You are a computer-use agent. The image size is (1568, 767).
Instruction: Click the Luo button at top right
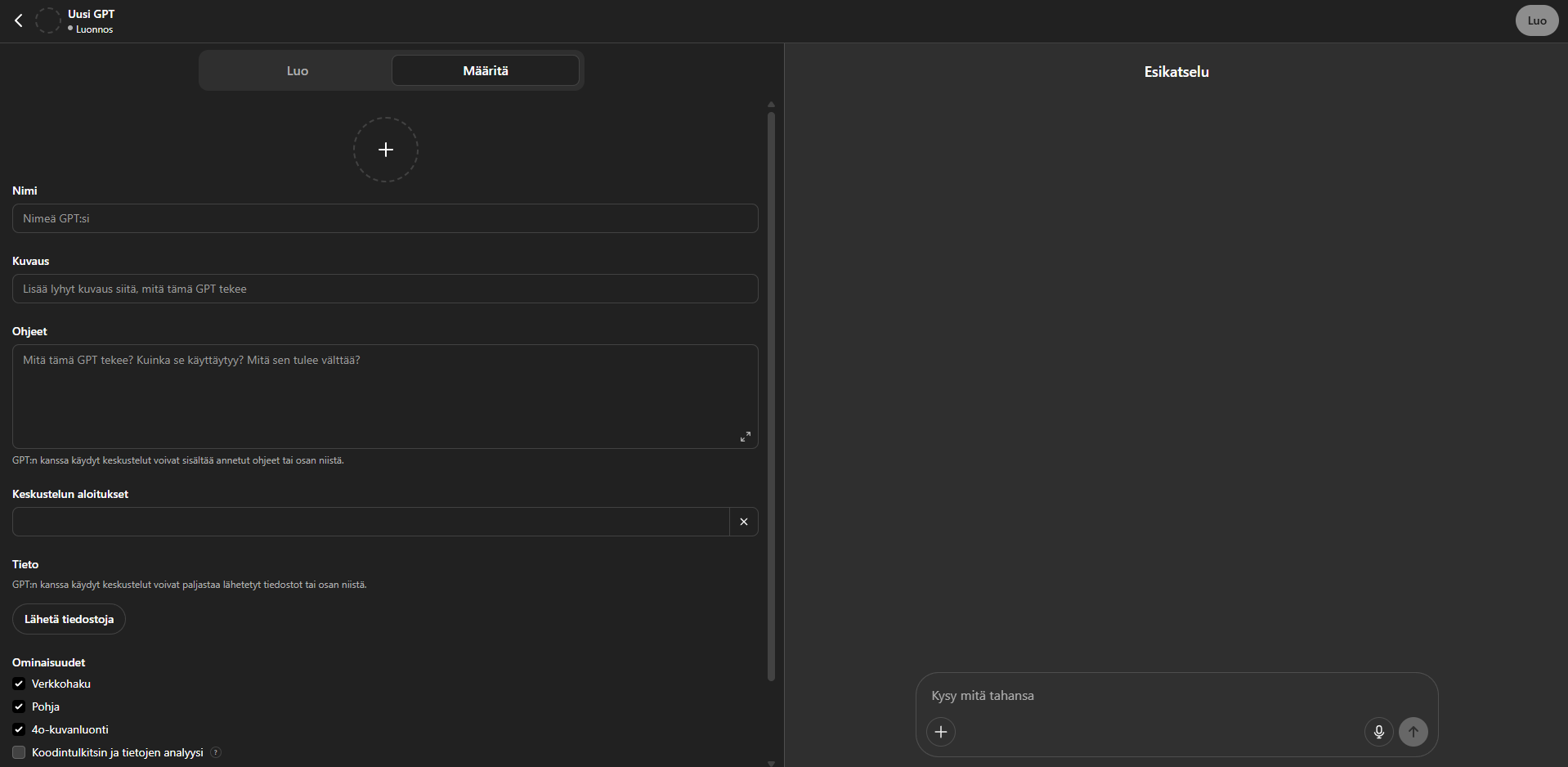pyautogui.click(x=1537, y=20)
